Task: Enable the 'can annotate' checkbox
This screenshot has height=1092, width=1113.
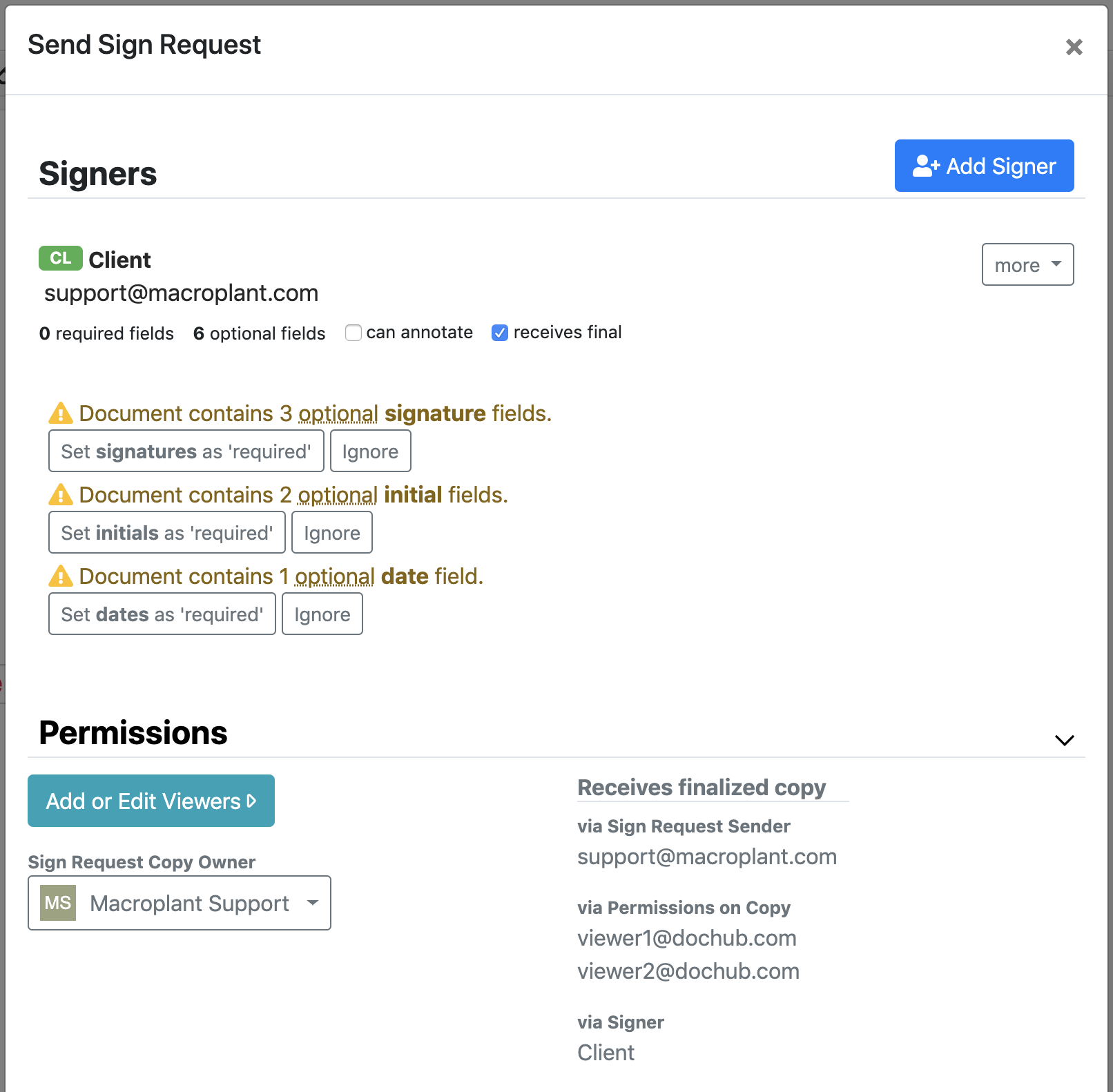Action: [x=354, y=333]
